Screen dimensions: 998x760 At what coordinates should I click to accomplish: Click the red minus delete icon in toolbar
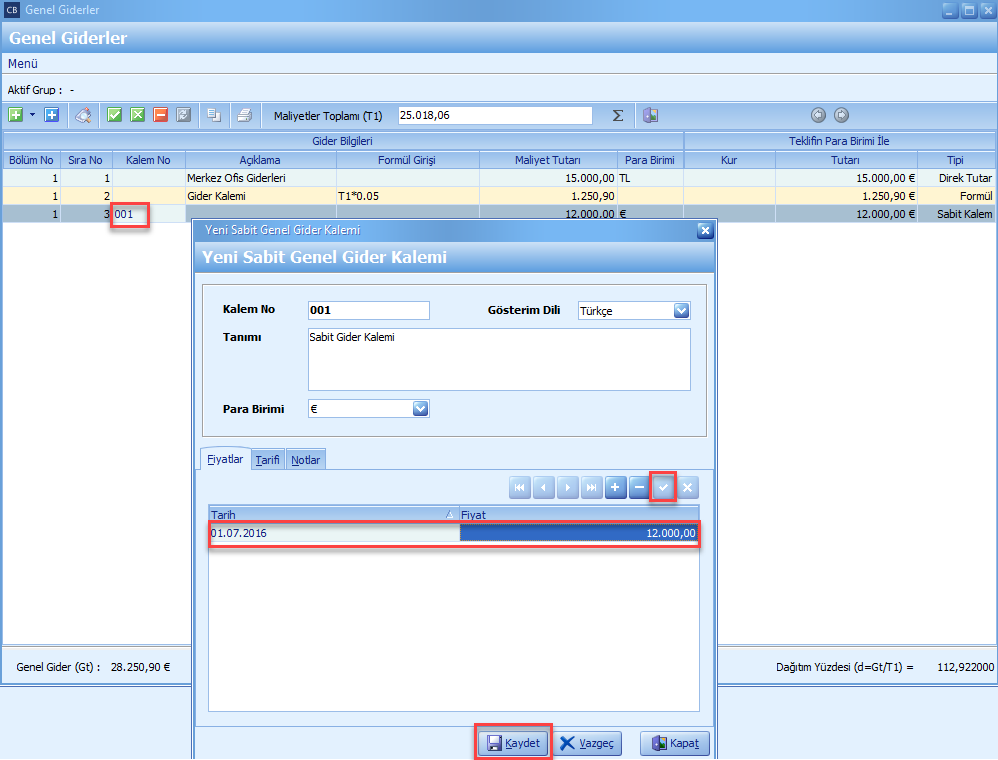click(160, 115)
